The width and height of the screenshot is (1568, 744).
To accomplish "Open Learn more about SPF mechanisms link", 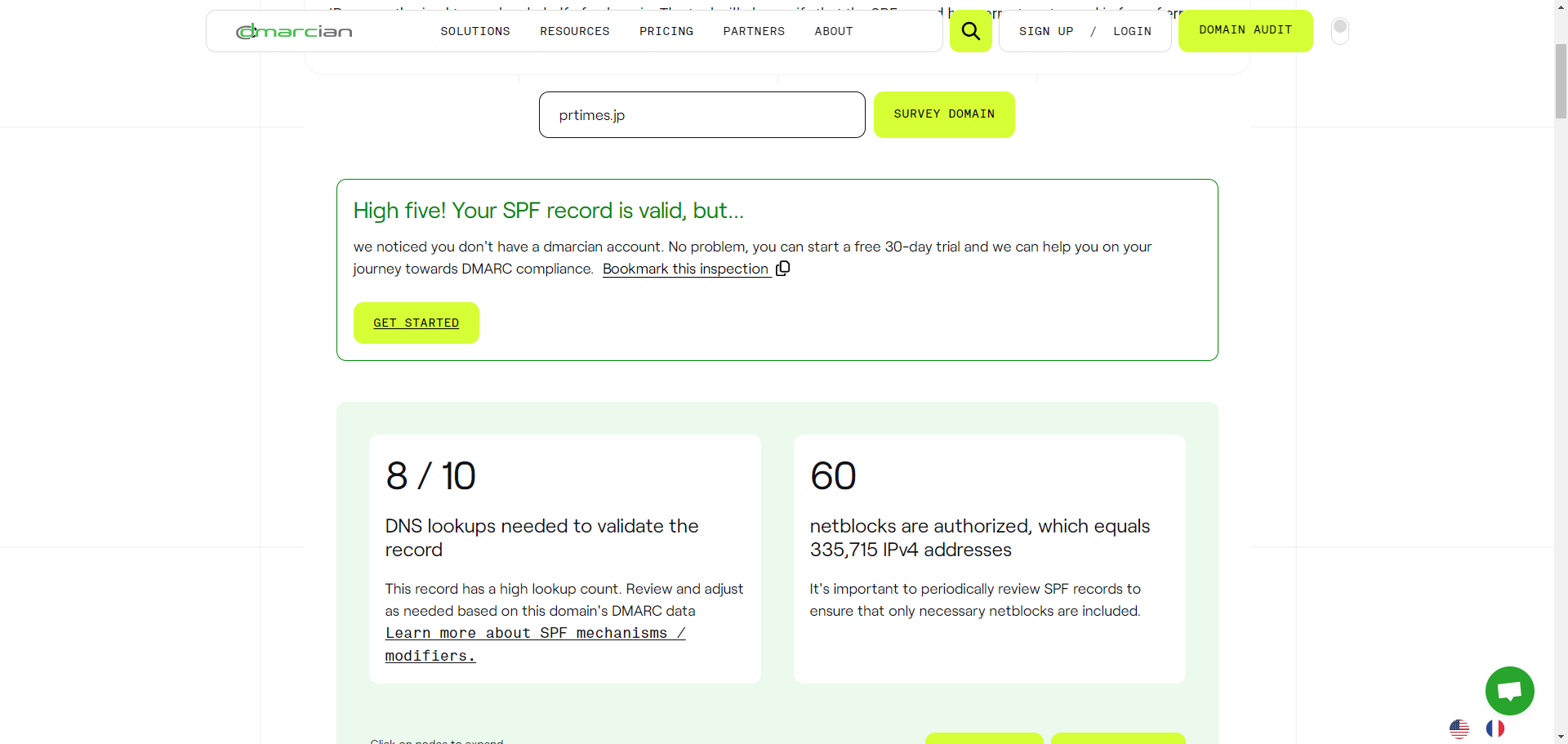I will 536,644.
